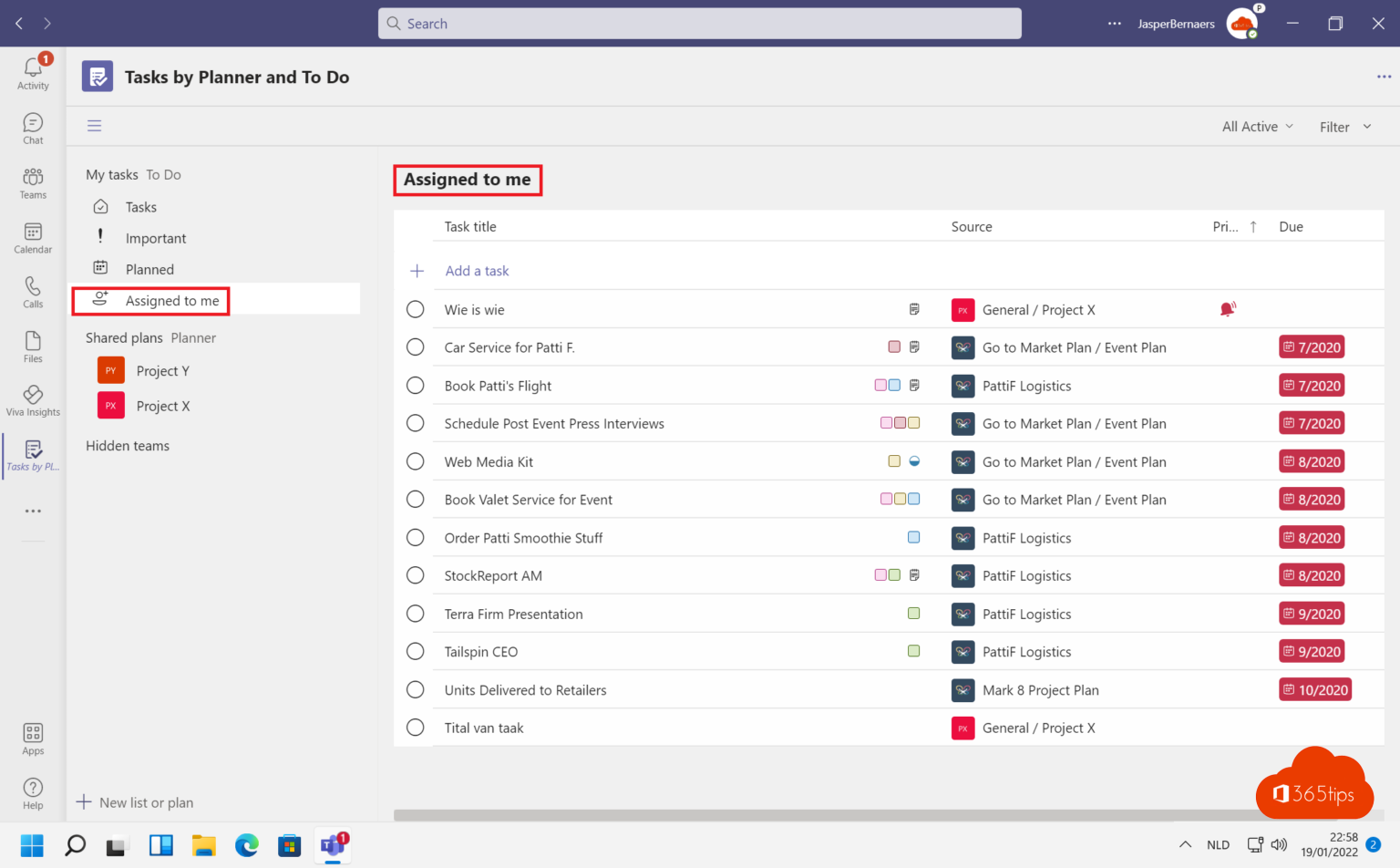This screenshot has width=1400, height=868.
Task: Select the Project X plan
Action: [x=162, y=405]
